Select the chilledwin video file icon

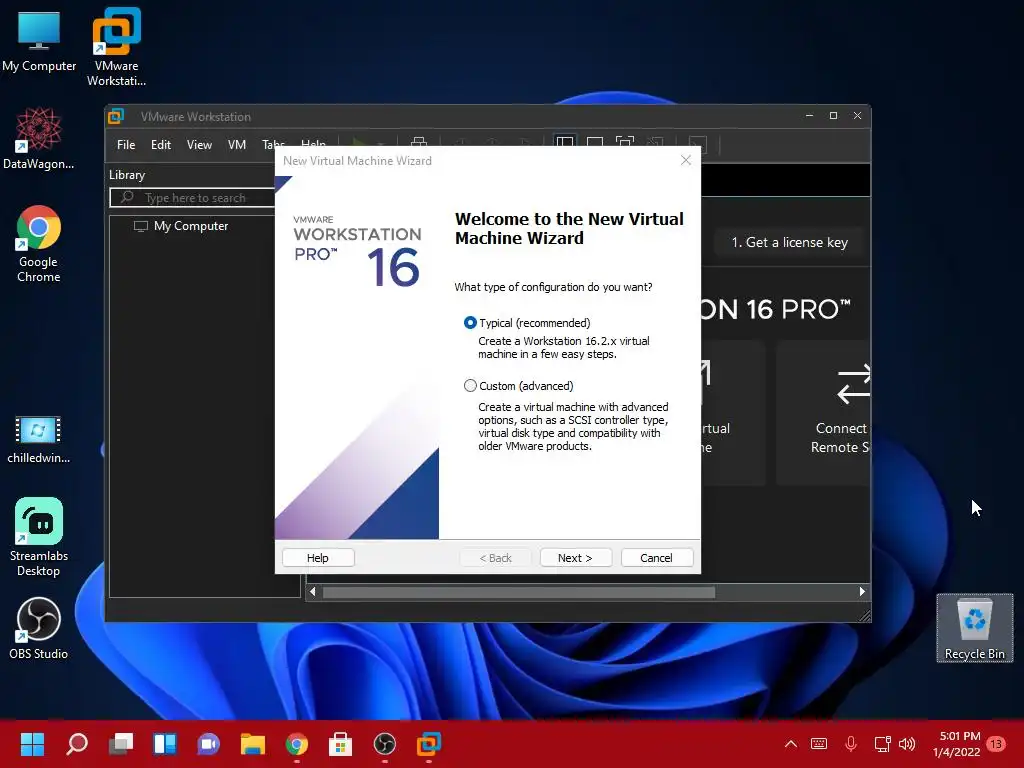(x=39, y=440)
